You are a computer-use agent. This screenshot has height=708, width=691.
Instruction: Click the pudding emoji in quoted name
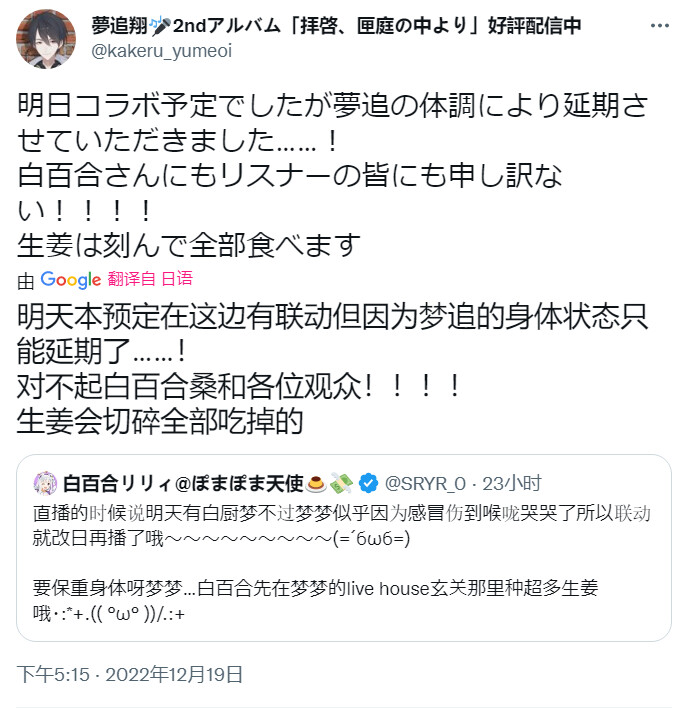pyautogui.click(x=316, y=484)
